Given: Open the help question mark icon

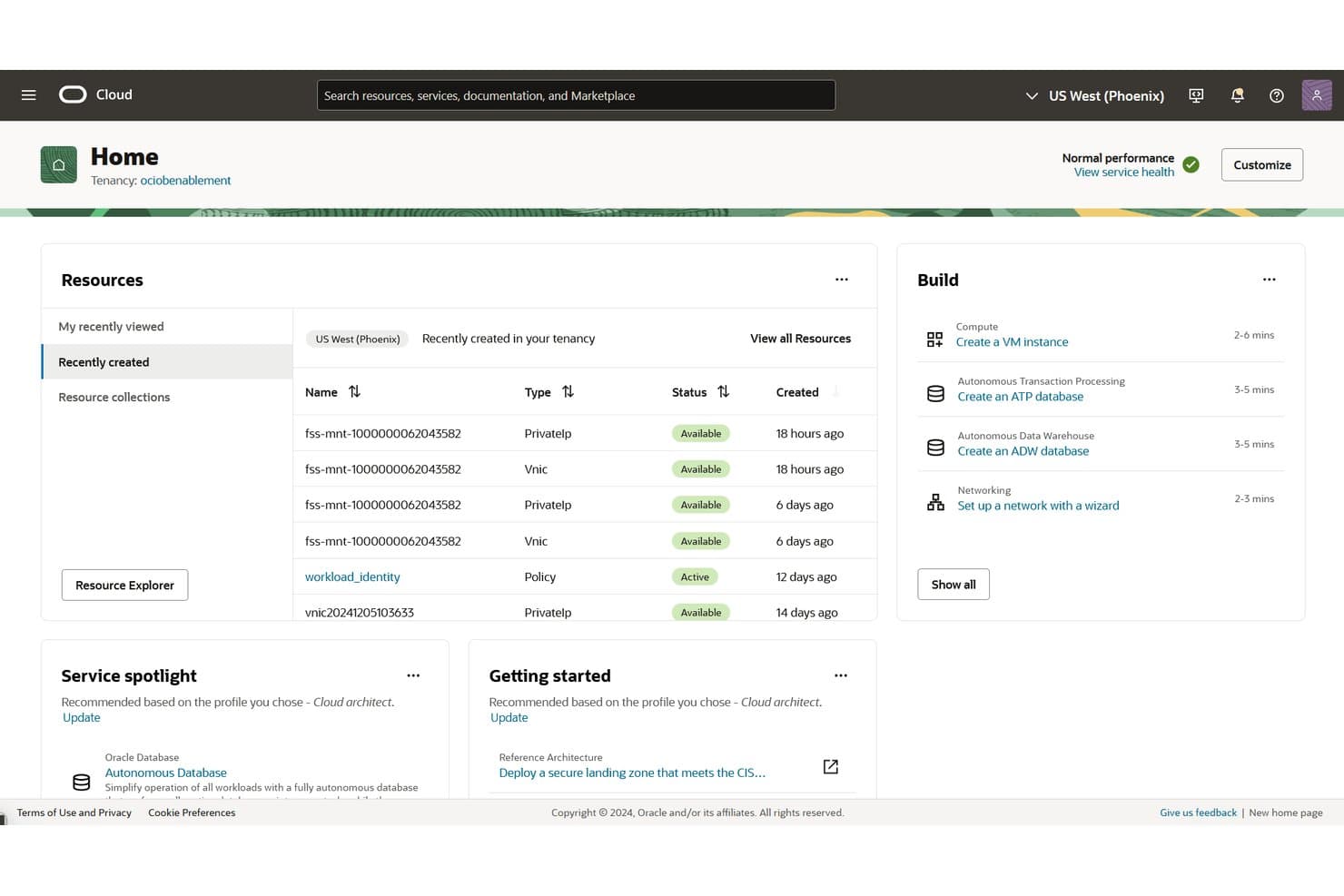Looking at the screenshot, I should (1277, 95).
